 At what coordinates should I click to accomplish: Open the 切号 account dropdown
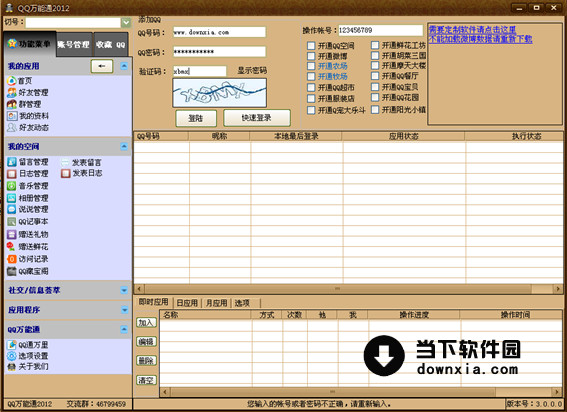point(126,22)
